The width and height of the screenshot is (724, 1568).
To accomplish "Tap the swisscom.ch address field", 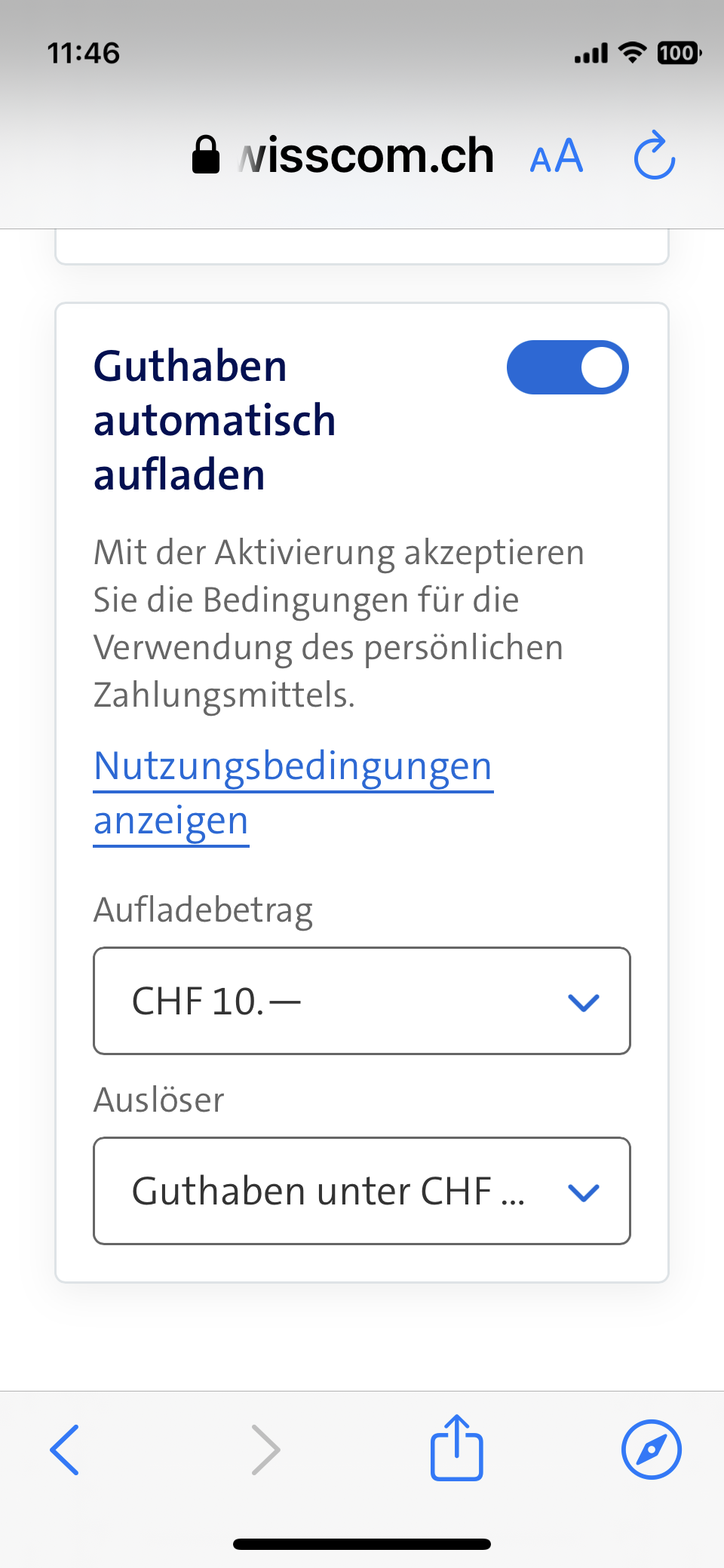I will pyautogui.click(x=367, y=156).
